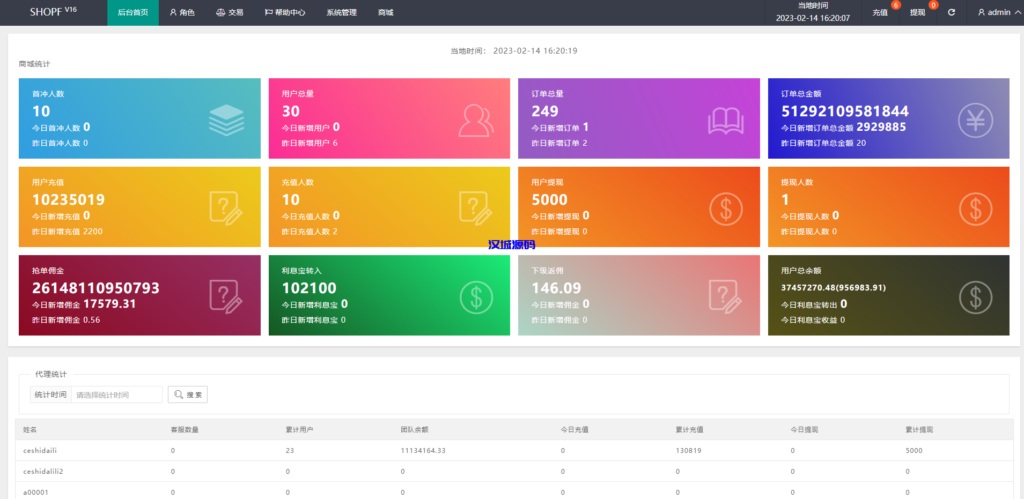Click the 充值 notification link with badge
1024x499 pixels.
click(x=880, y=12)
